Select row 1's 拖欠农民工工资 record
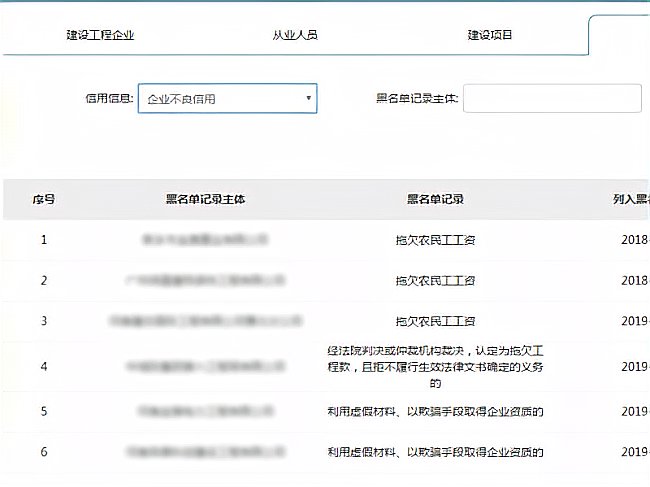650x487 pixels. (435, 240)
